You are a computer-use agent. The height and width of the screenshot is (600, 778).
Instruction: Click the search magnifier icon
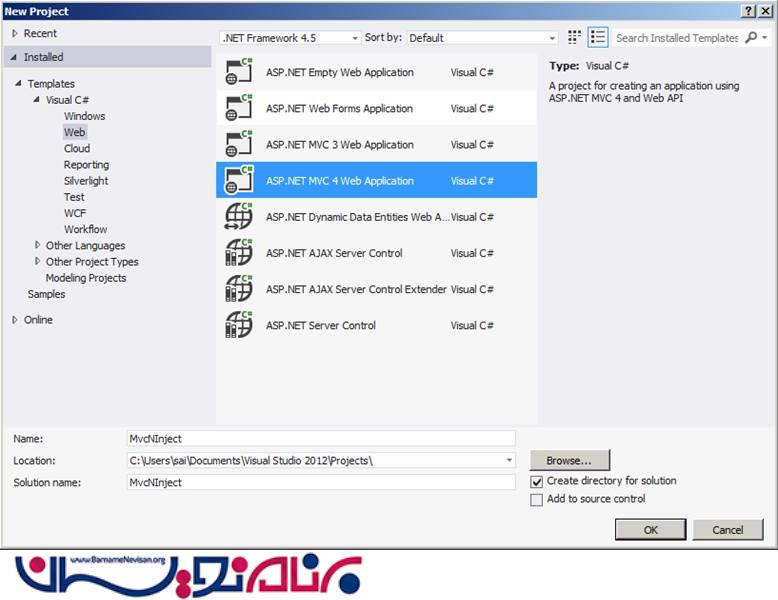[751, 37]
